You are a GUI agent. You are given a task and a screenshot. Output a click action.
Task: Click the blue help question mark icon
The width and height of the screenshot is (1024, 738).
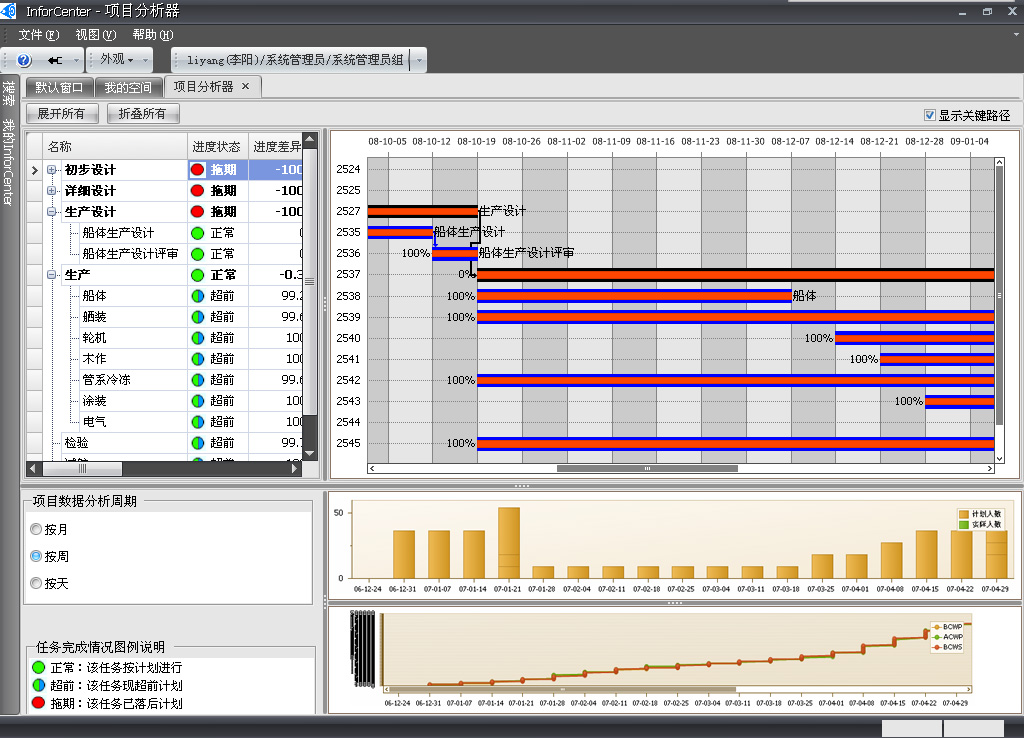click(x=24, y=60)
